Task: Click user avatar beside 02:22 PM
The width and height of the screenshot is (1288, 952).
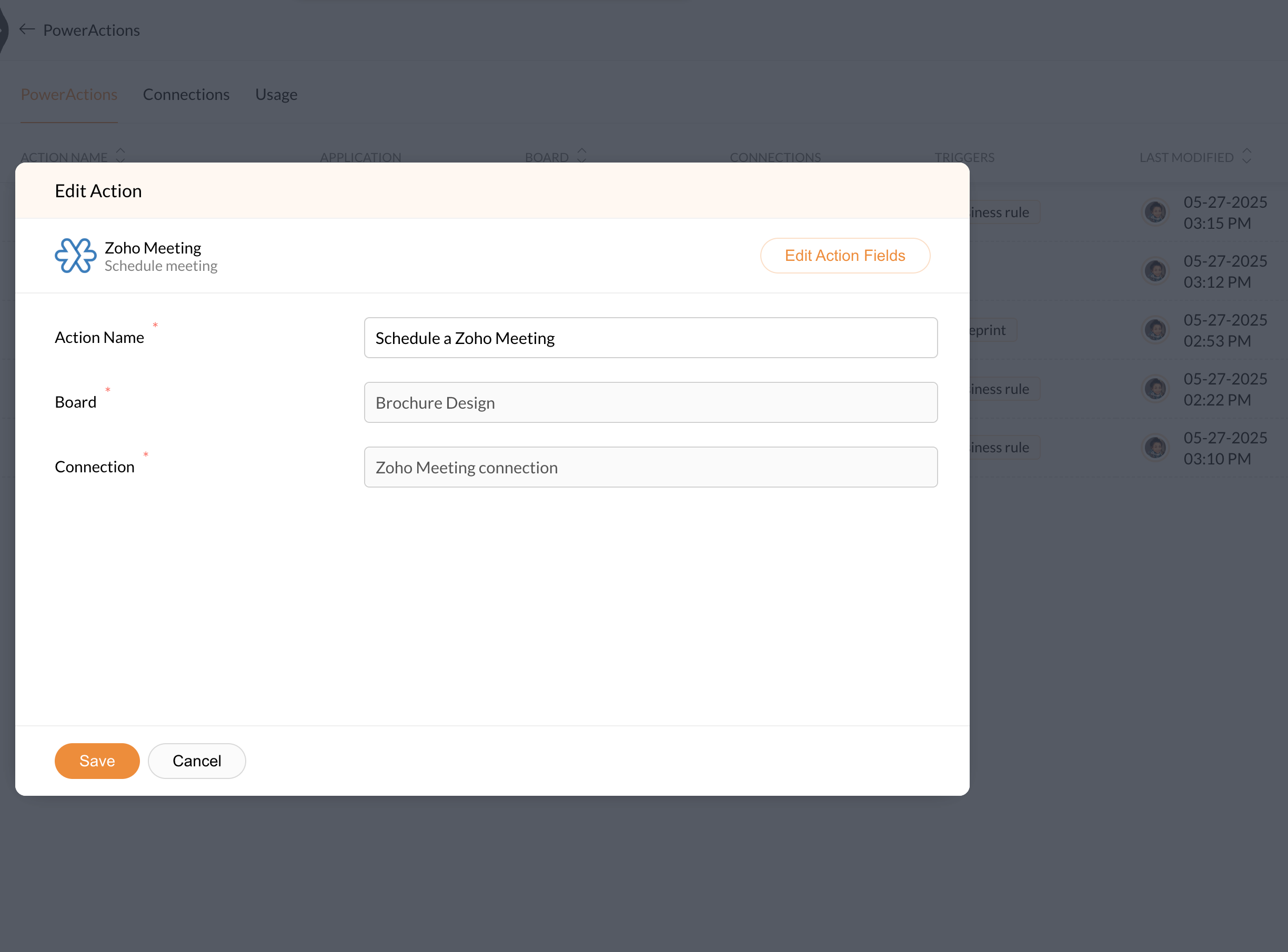Action: click(1155, 389)
